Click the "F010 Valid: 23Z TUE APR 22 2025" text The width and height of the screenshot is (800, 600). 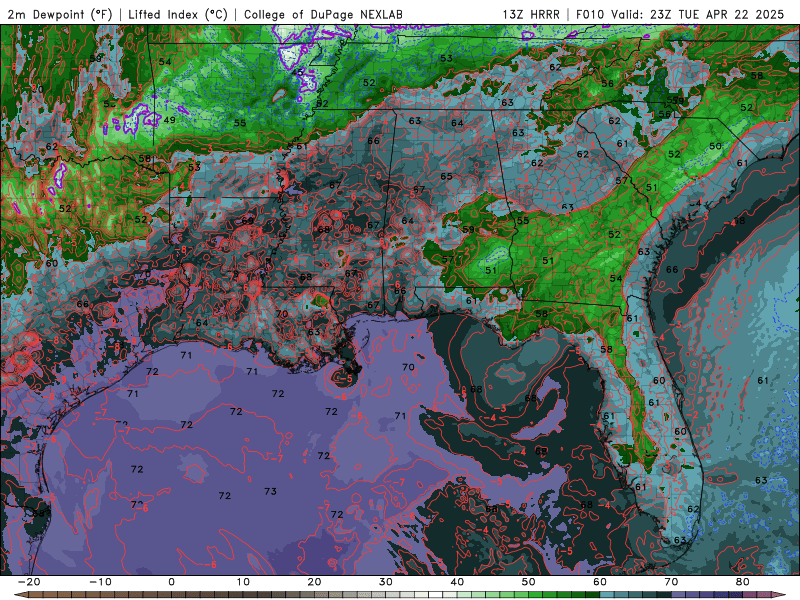pyautogui.click(x=680, y=15)
